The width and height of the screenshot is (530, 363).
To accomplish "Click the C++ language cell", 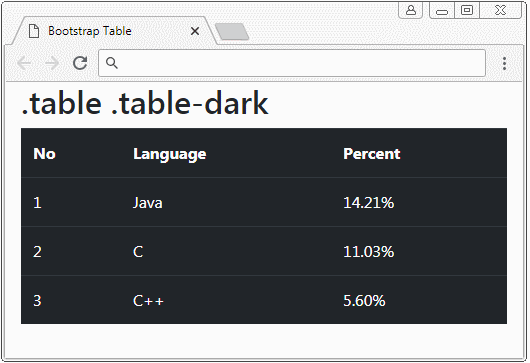I will click(148, 301).
